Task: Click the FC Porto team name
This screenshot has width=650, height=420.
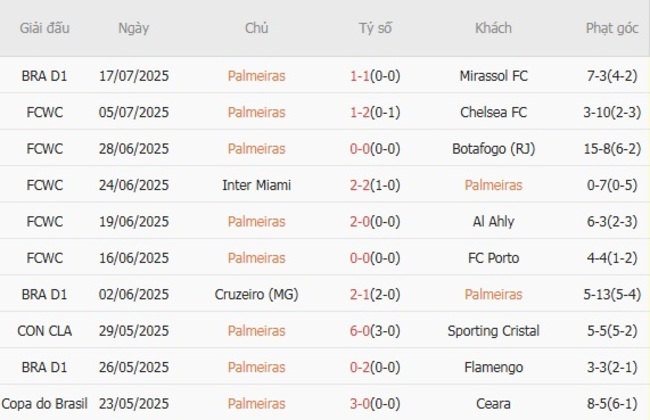Action: point(493,258)
